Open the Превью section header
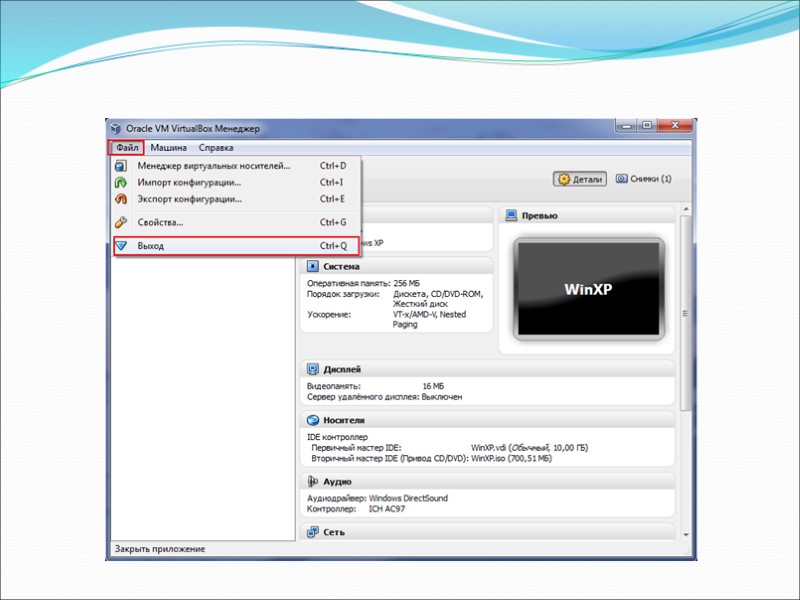 point(587,216)
